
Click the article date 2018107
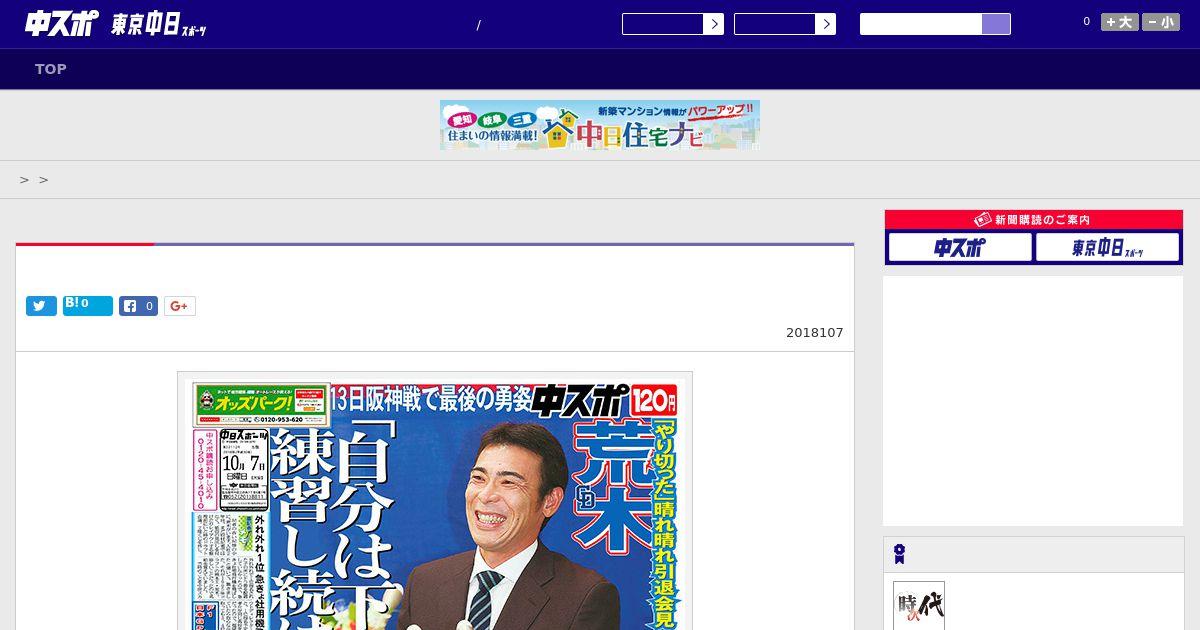(x=815, y=333)
